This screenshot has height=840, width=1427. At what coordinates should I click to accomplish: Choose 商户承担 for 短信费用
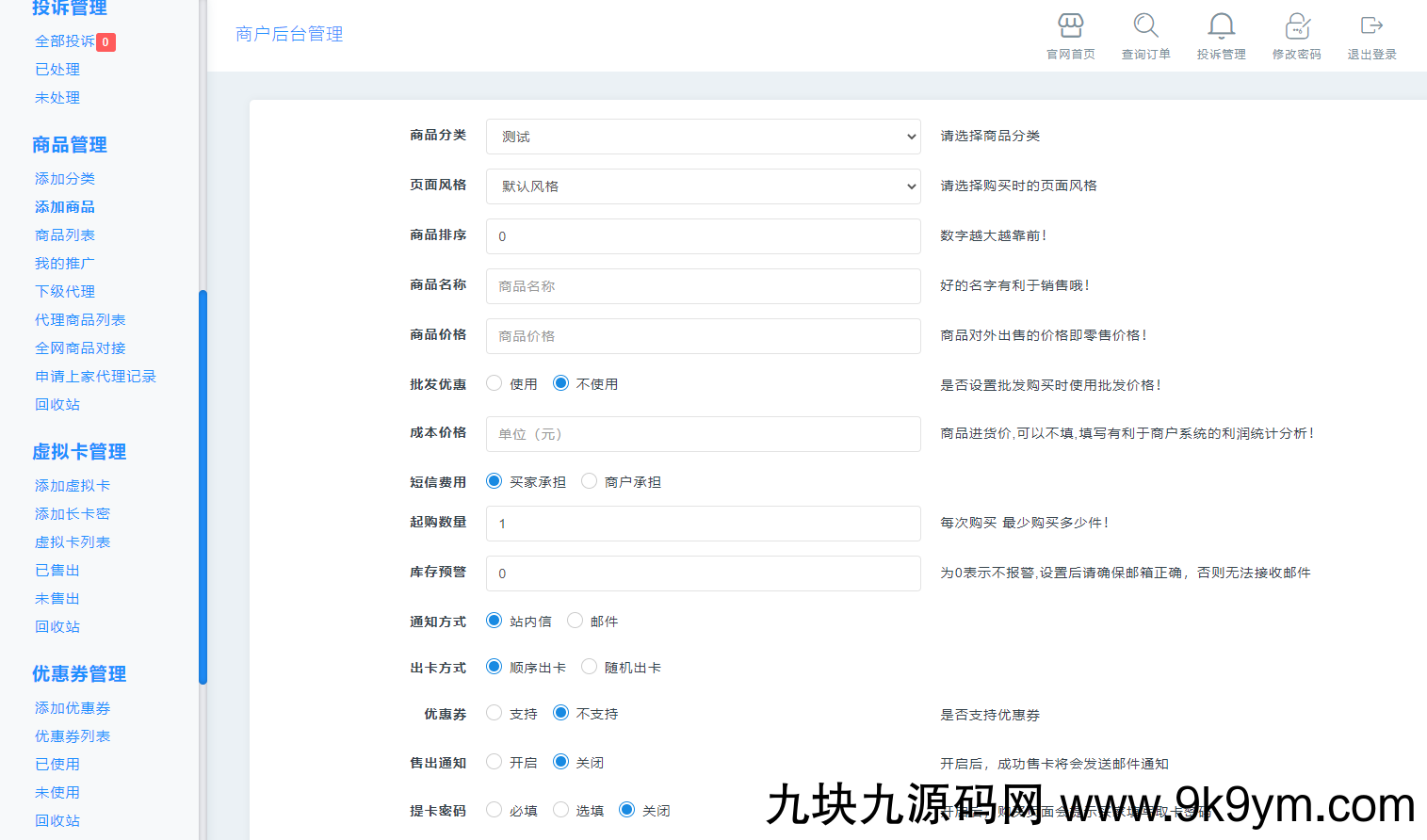click(x=590, y=481)
